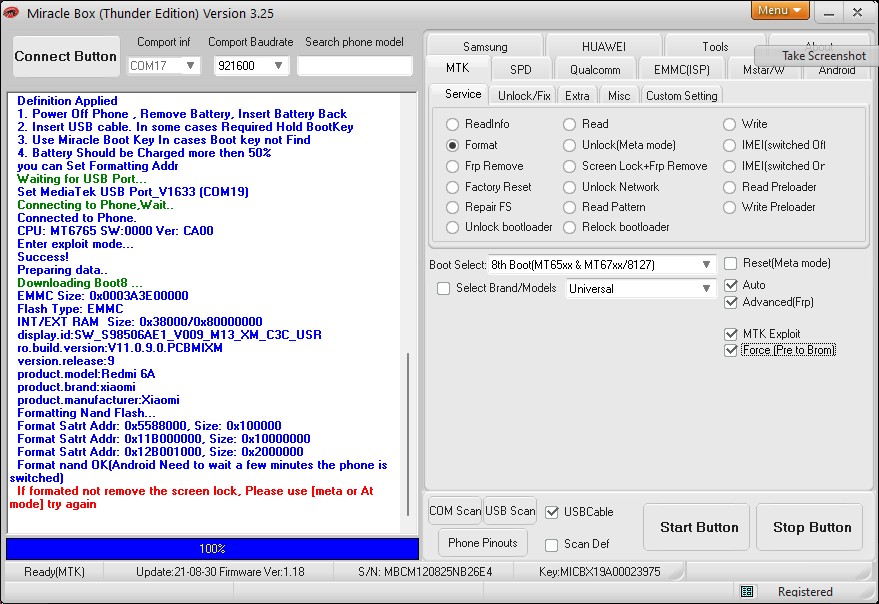
Task: Select the Frp Remove radio option
Action: 453,166
